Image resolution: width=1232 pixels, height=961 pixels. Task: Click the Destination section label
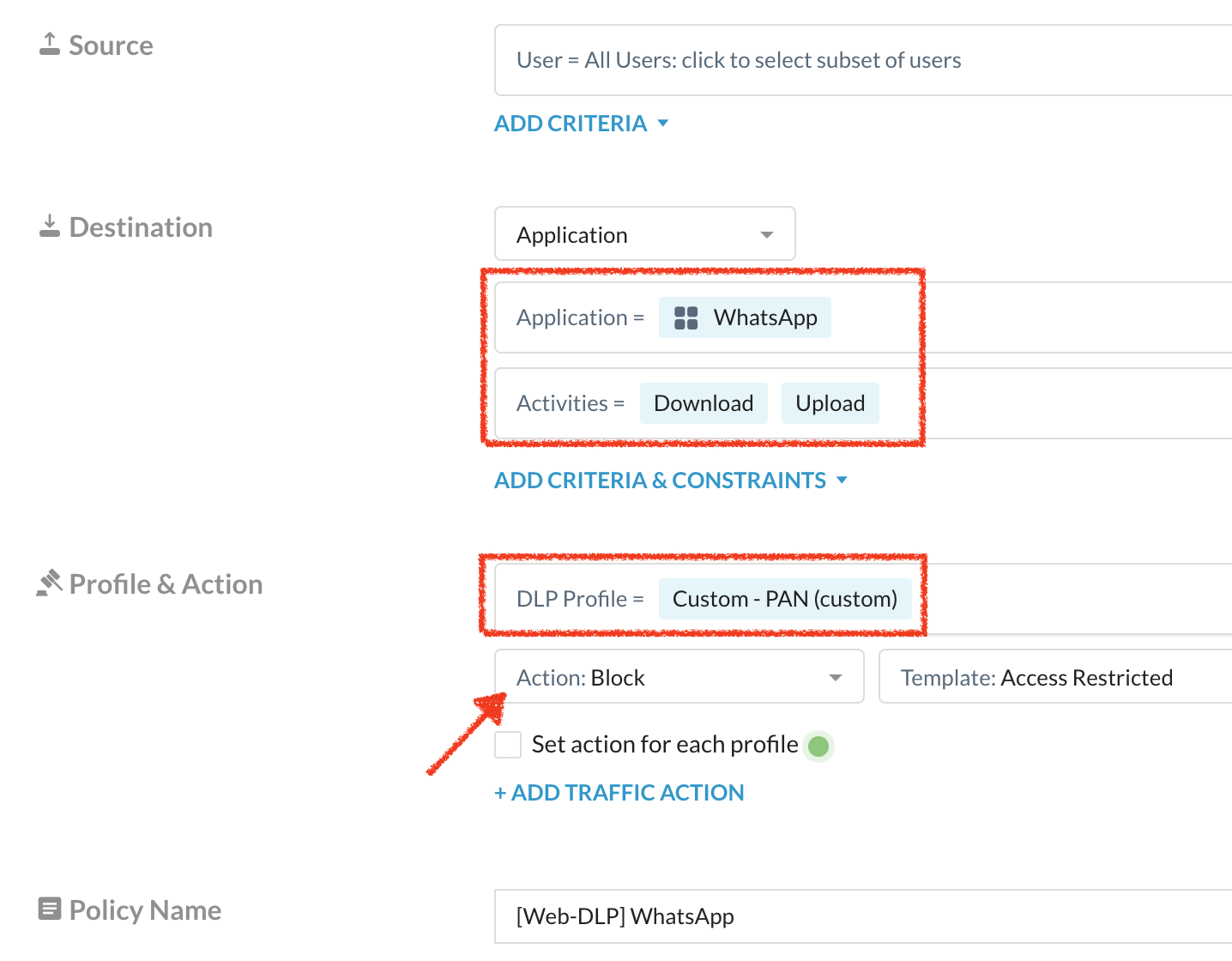(141, 227)
